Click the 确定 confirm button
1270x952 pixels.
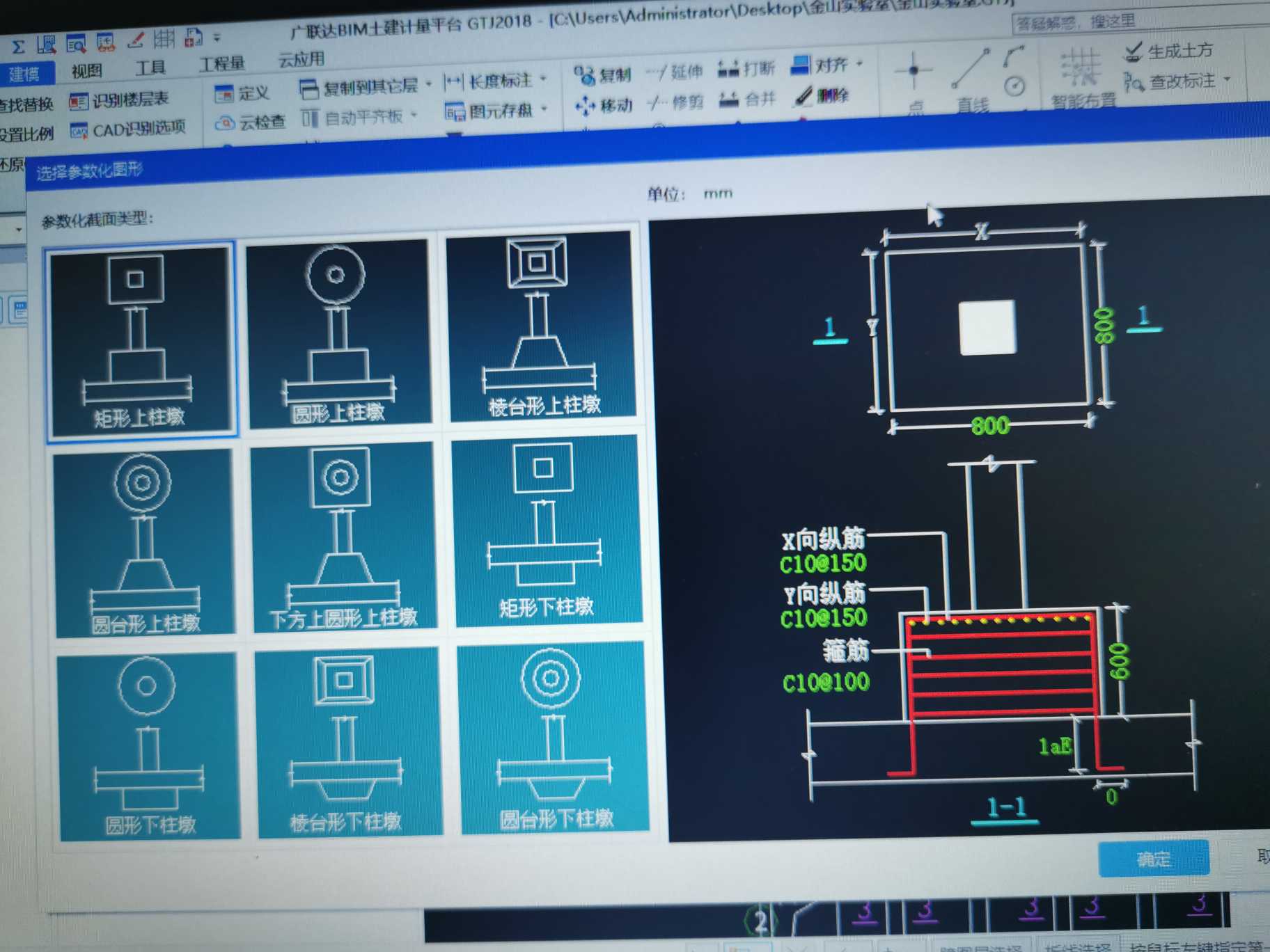(x=1153, y=859)
